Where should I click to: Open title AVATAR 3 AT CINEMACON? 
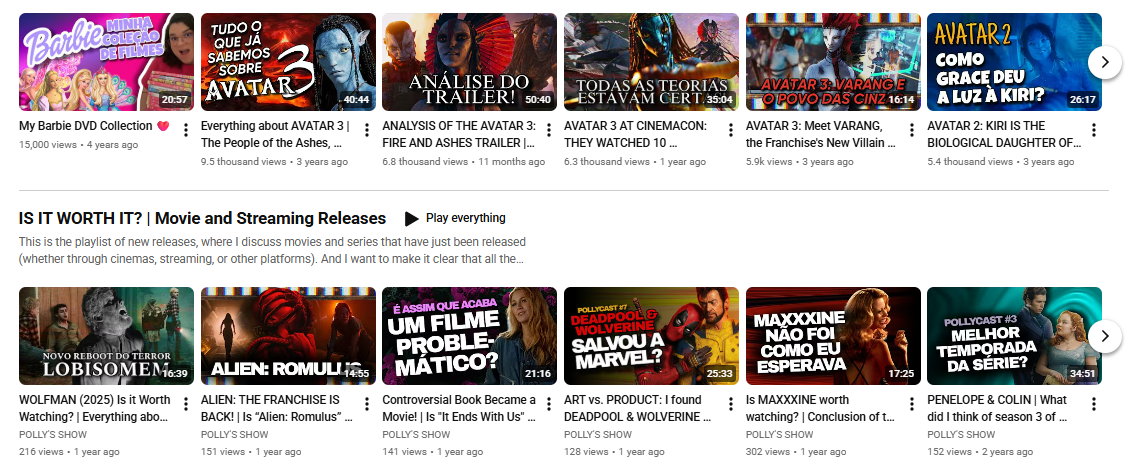[635, 134]
